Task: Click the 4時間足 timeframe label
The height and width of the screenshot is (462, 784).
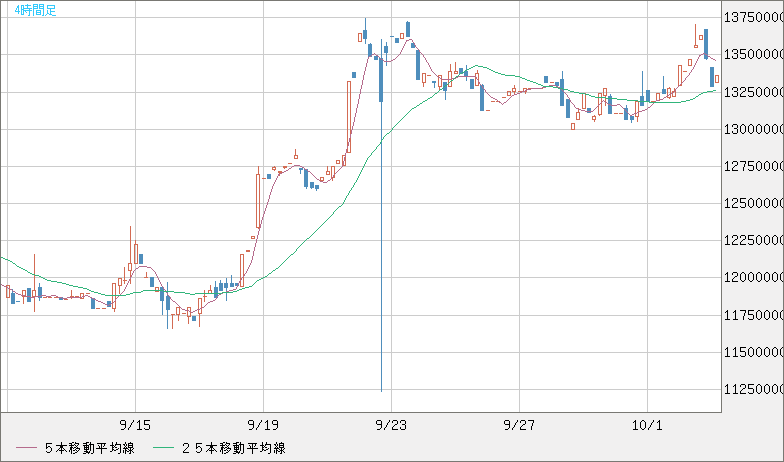Action: [36, 10]
